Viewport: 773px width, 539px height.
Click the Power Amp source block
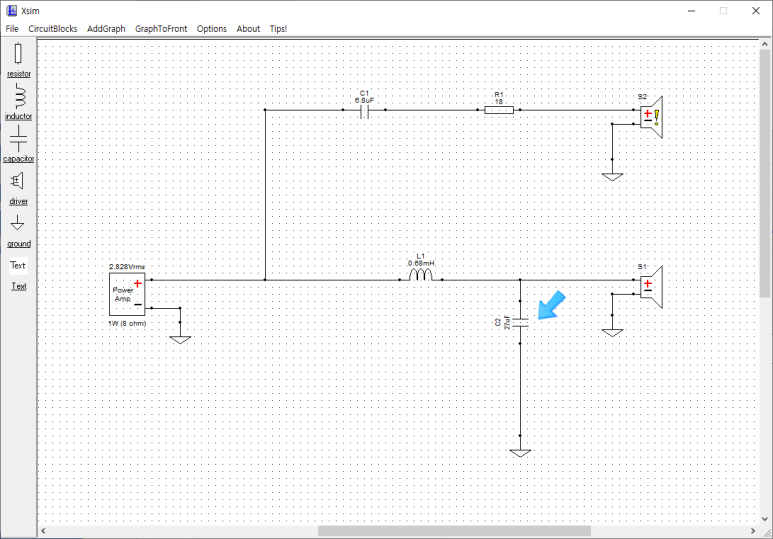(127, 294)
